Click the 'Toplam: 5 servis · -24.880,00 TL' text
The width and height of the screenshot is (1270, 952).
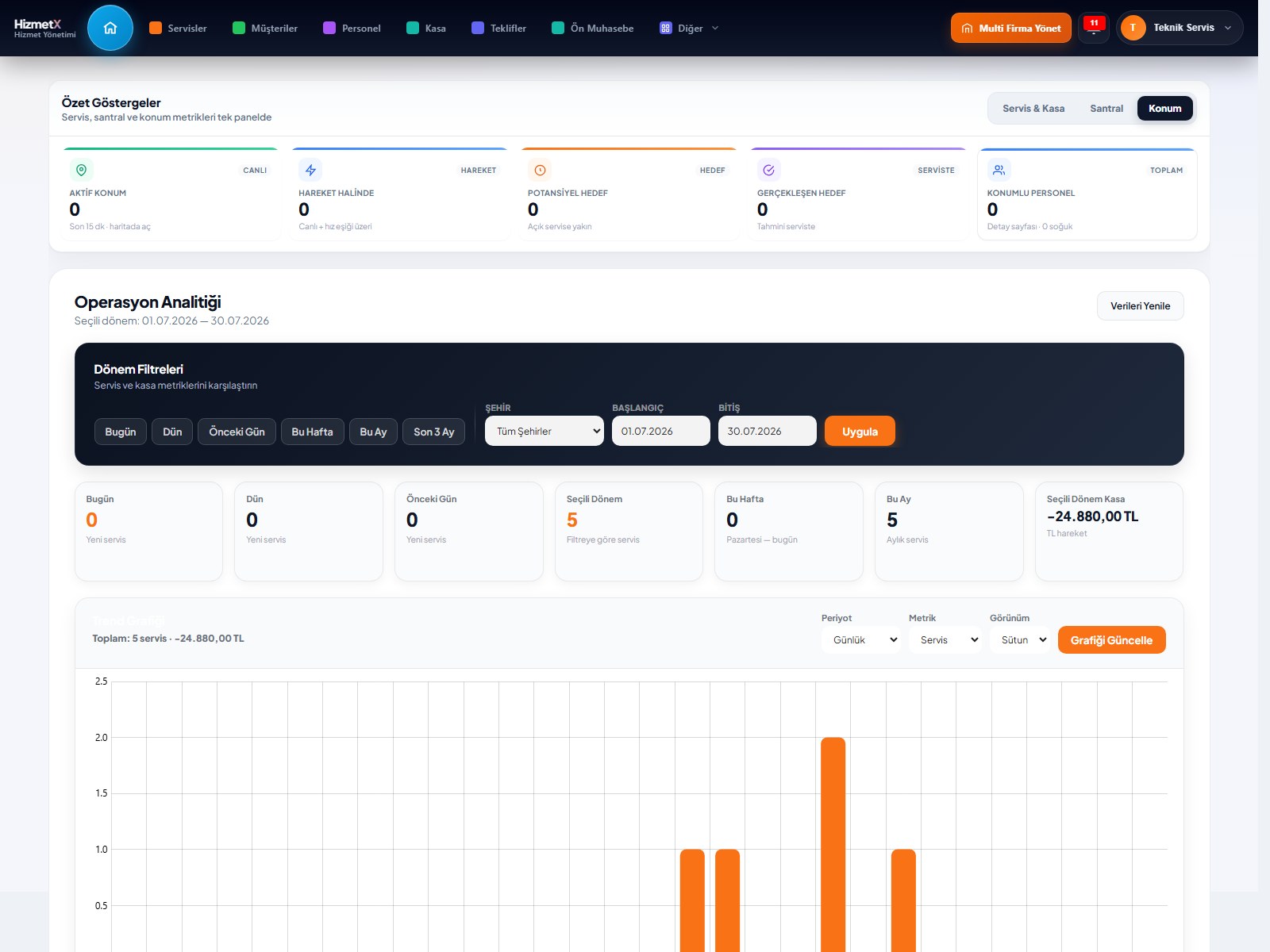click(168, 639)
